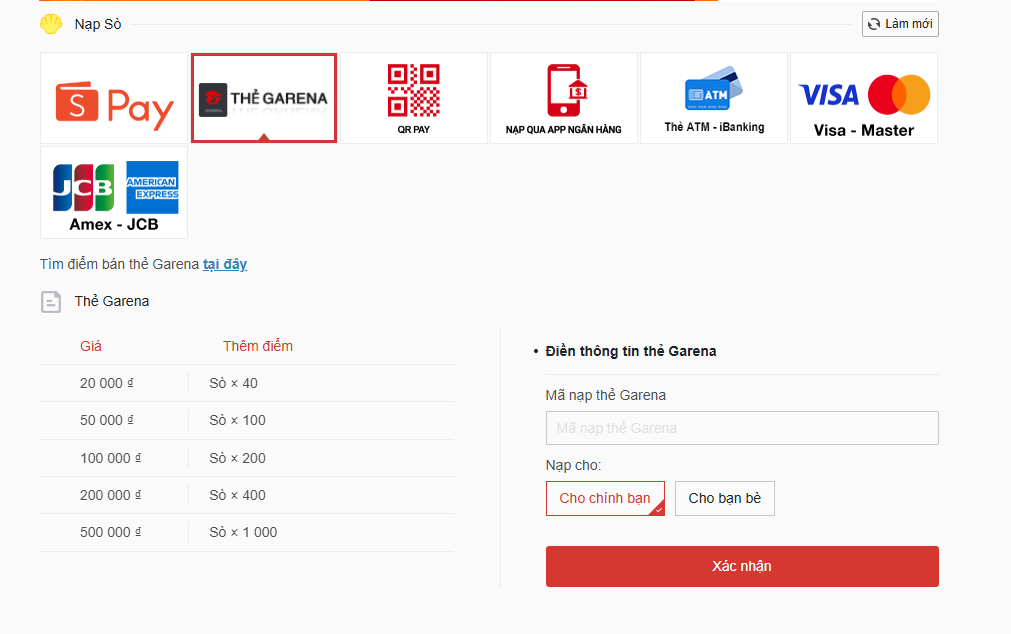Click 'Sò × 400' value
Image resolution: width=1011 pixels, height=634 pixels.
point(237,495)
